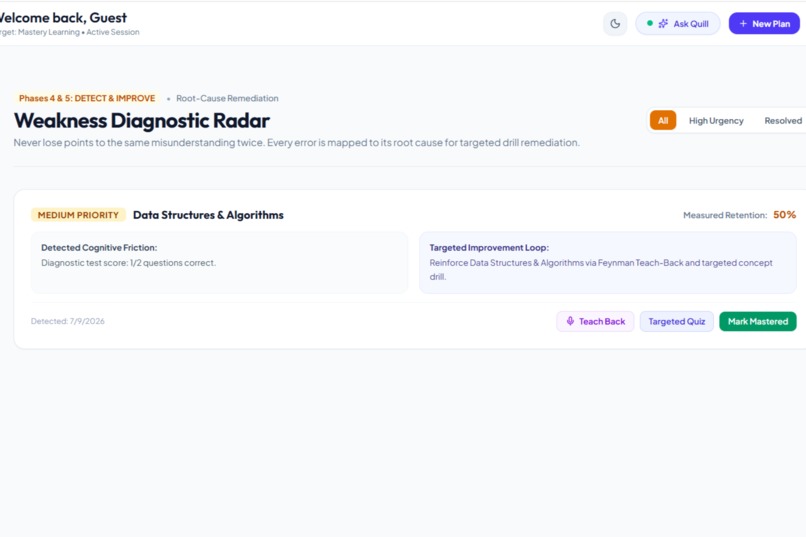Image resolution: width=806 pixels, height=537 pixels.
Task: Click the Data Structures & Algorithms title
Action: pyautogui.click(x=208, y=215)
